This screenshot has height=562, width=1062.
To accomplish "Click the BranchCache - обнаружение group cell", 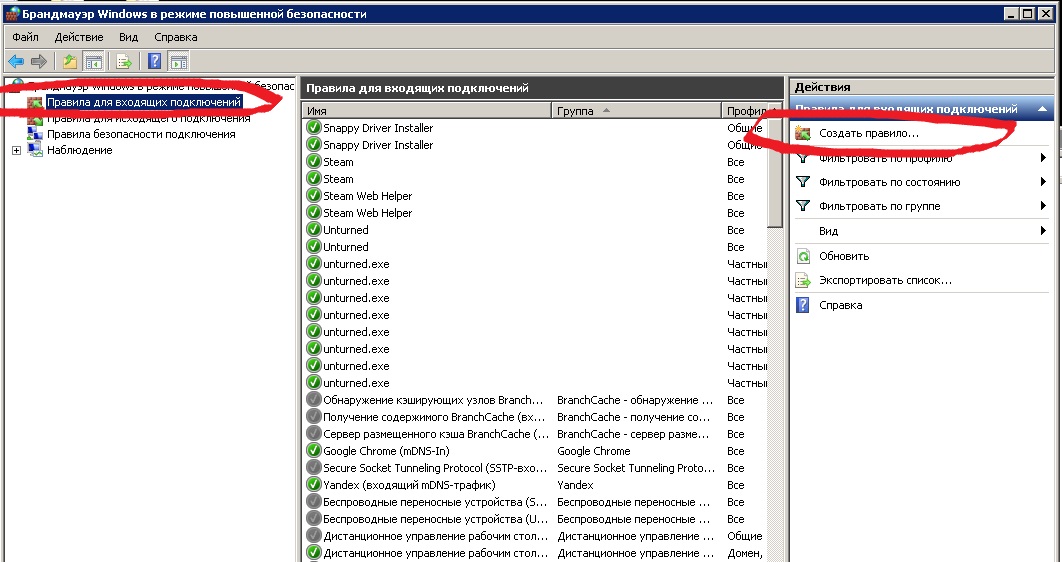I will [635, 400].
